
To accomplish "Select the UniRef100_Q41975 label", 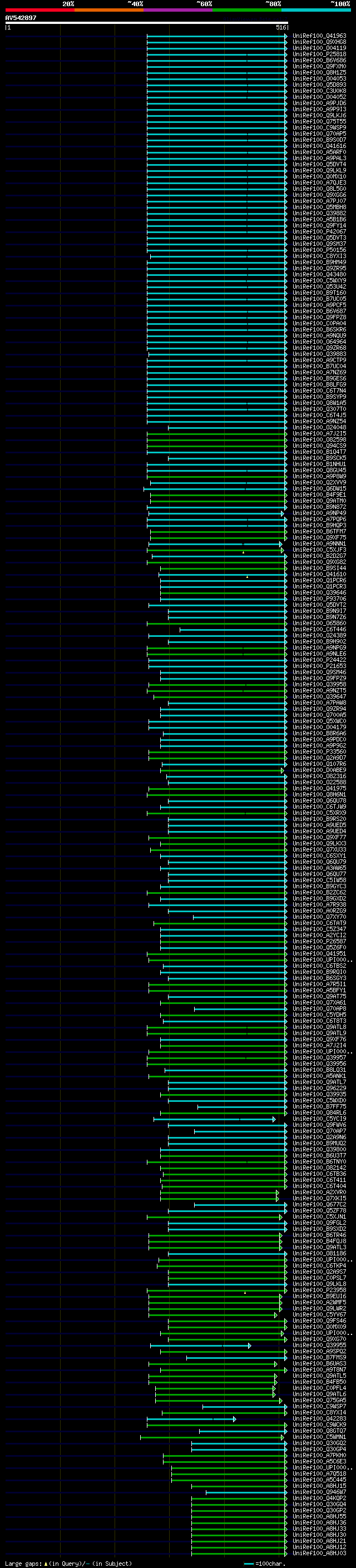I will click(x=319, y=788).
